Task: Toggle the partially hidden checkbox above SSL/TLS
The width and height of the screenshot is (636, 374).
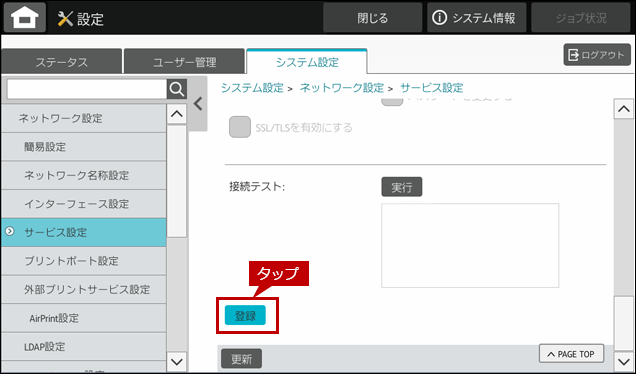Action: point(392,101)
